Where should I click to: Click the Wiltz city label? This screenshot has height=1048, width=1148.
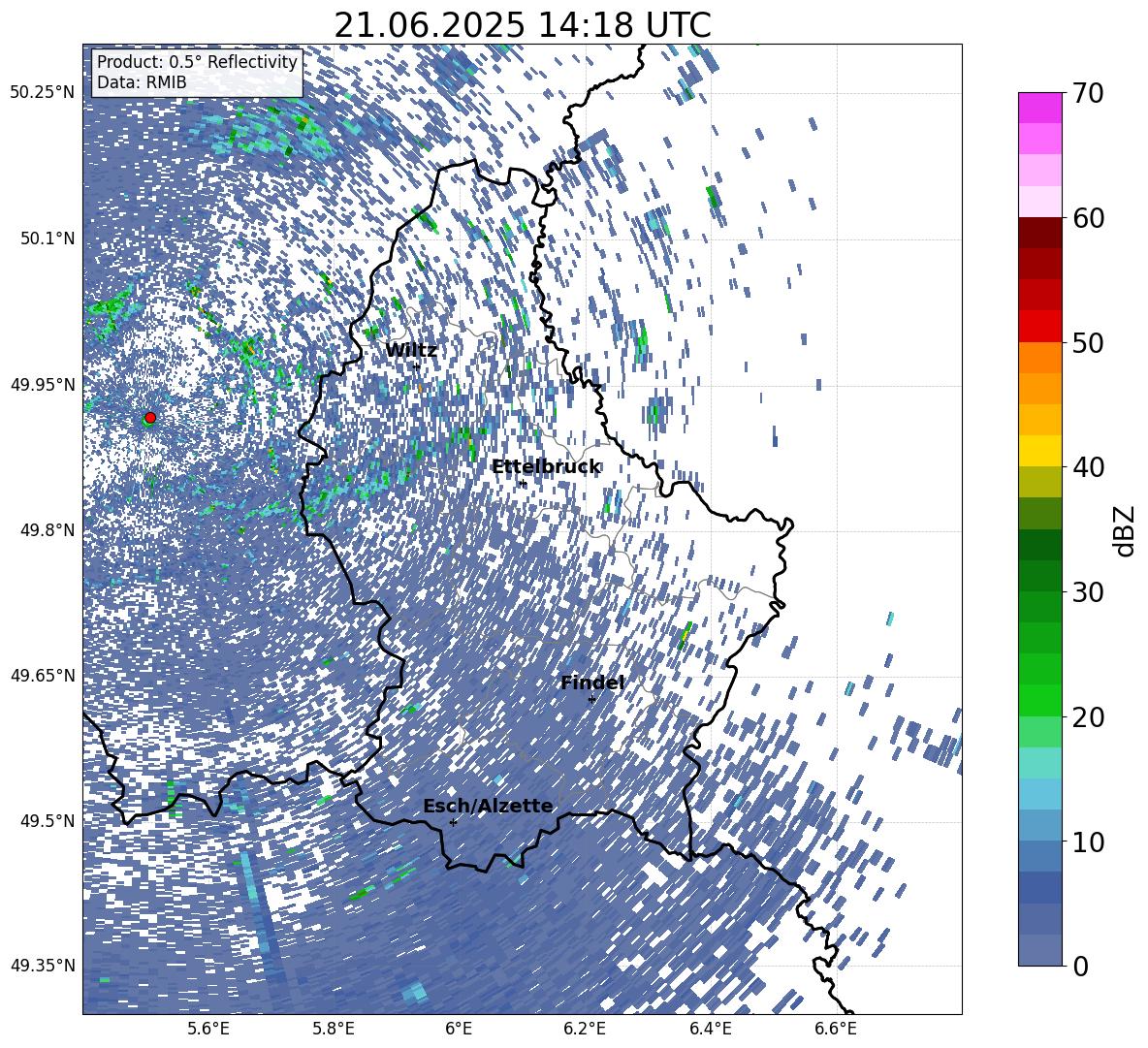pos(411,350)
